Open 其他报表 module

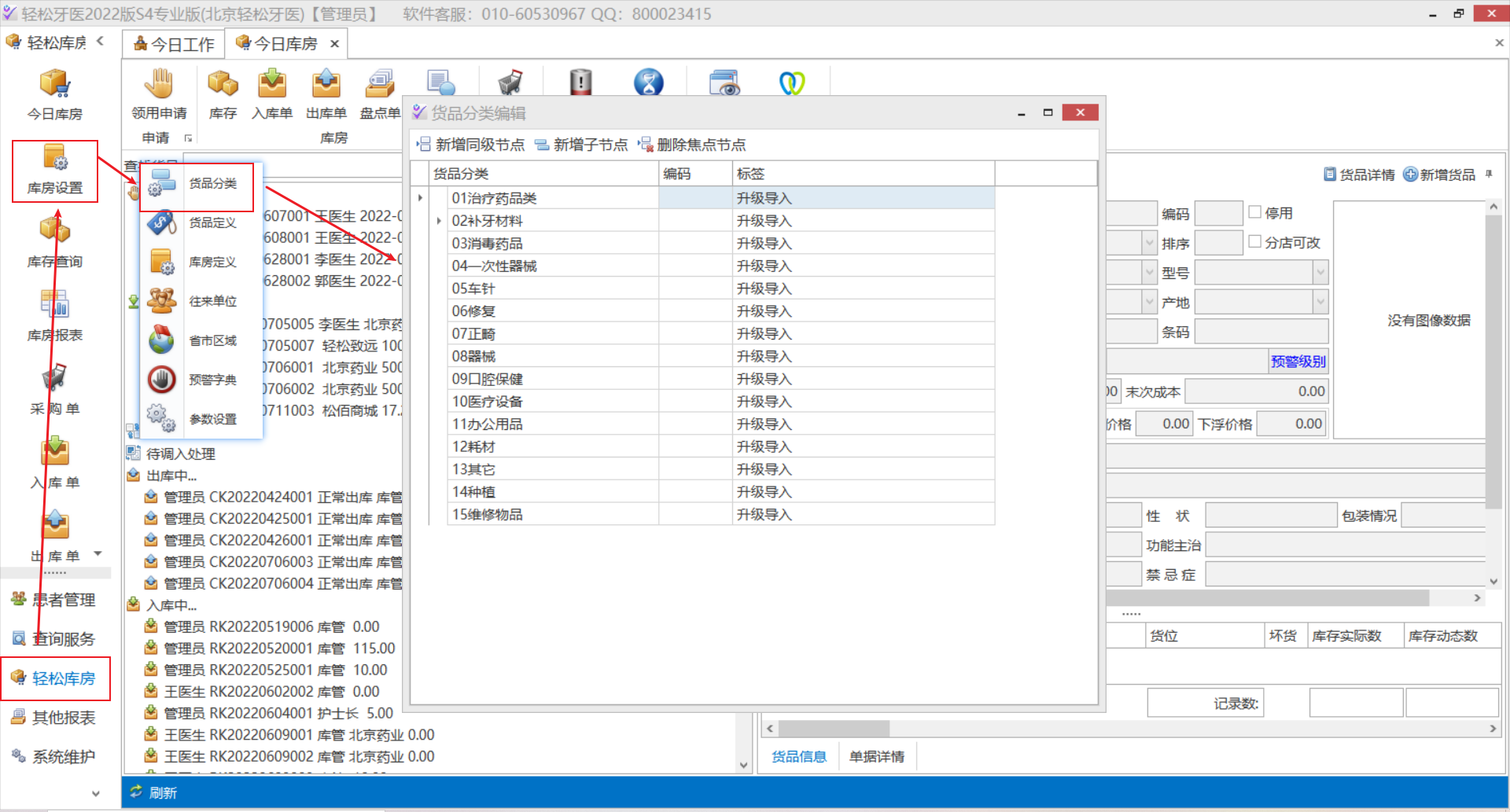[53, 718]
